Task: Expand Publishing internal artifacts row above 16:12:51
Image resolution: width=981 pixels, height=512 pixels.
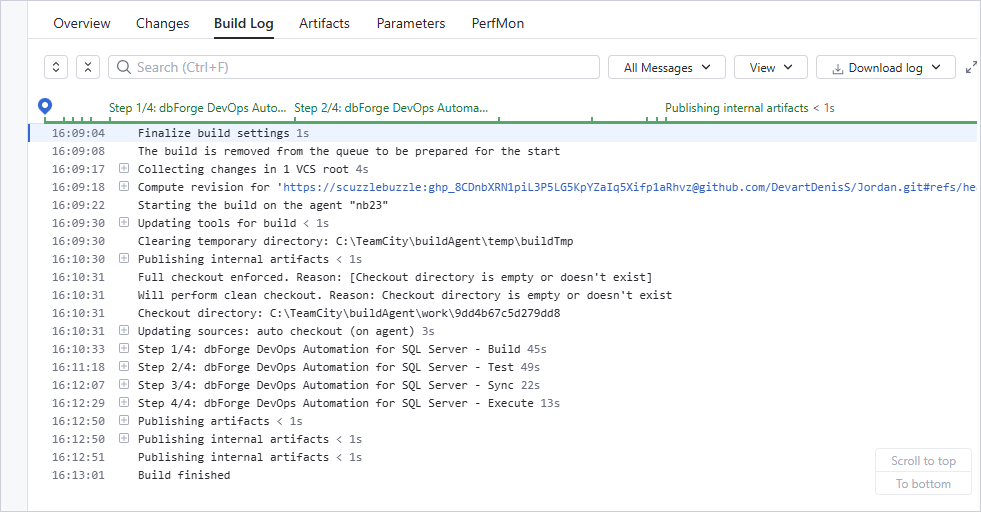Action: [x=124, y=438]
